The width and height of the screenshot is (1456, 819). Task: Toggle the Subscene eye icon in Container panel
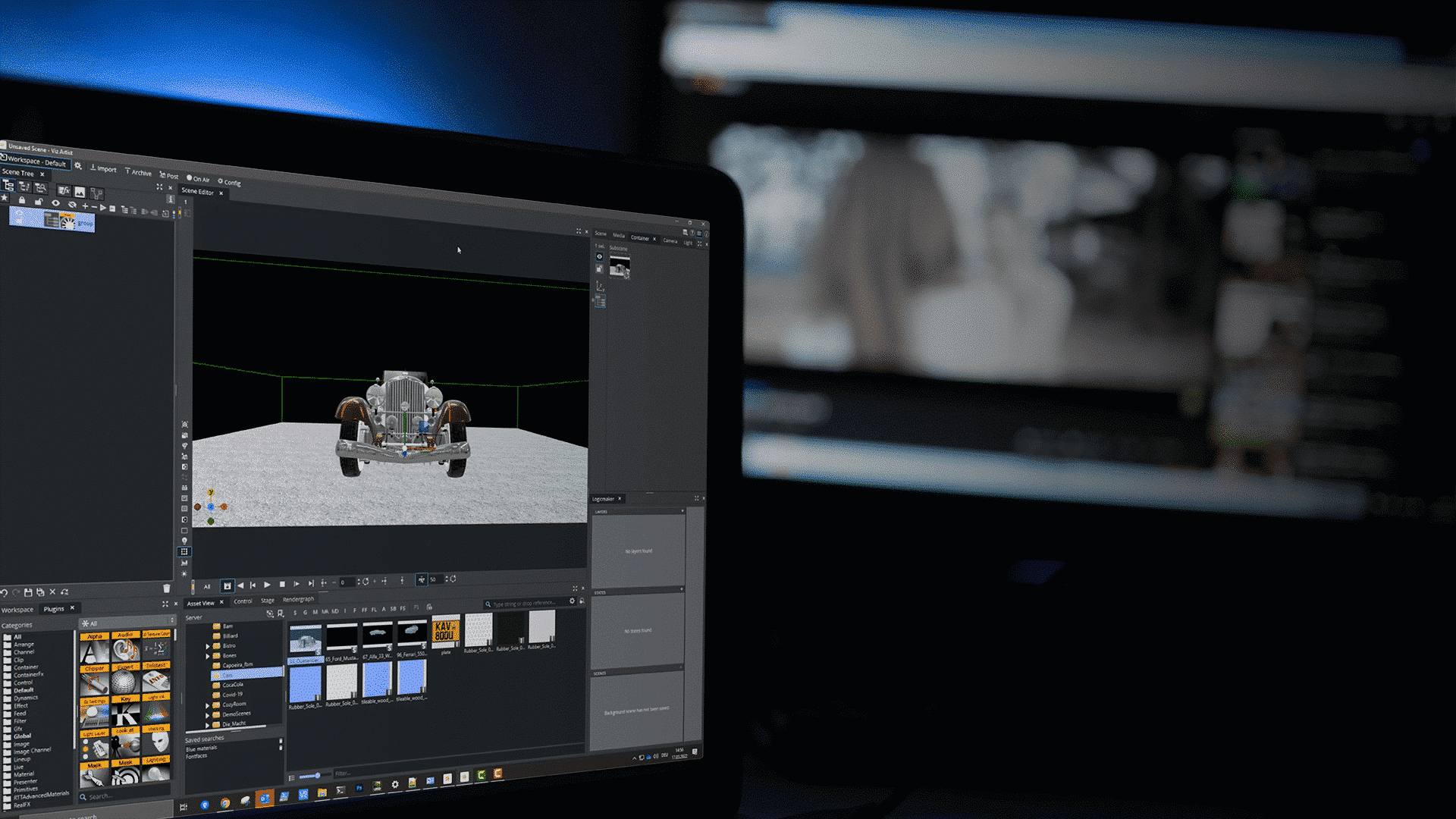point(599,256)
